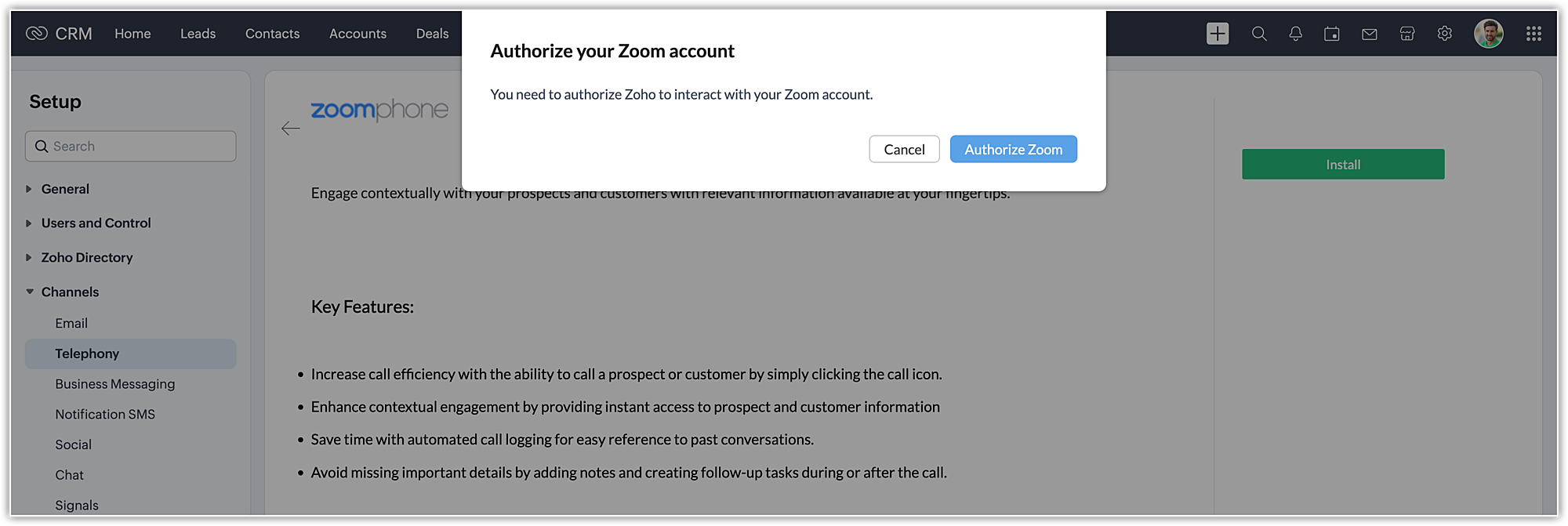
Task: Click the back arrow beside Zoom Phone logo
Action: click(x=291, y=129)
